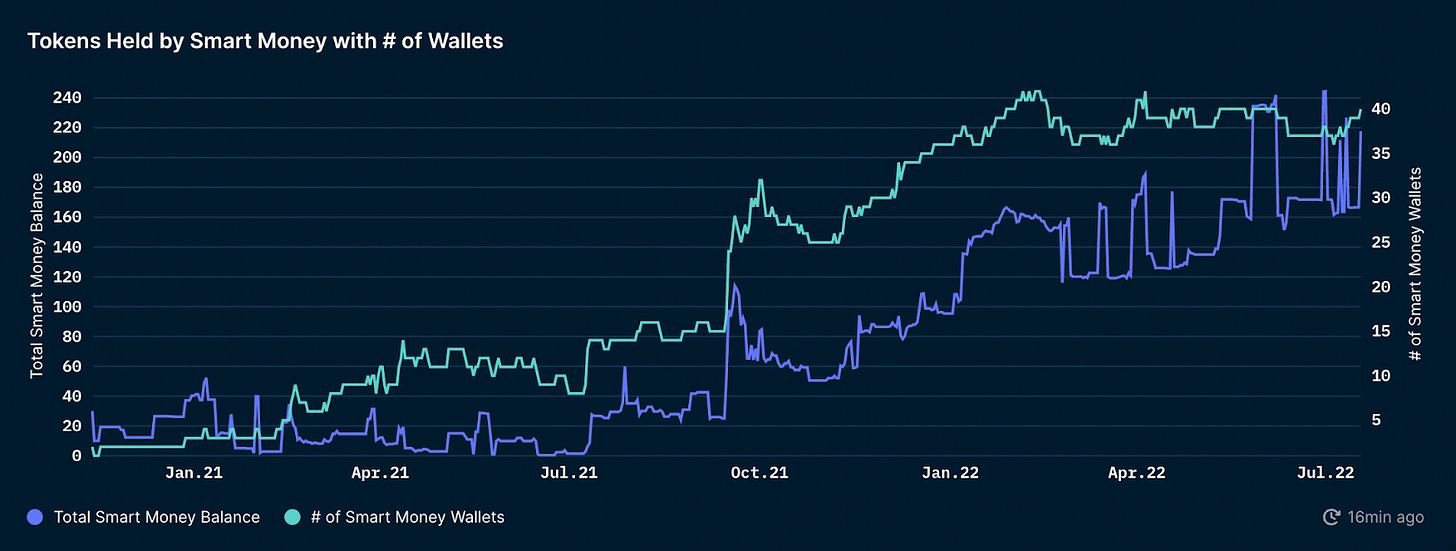The width and height of the screenshot is (1456, 551).
Task: Click the purple Total Smart Money Balance dot
Action: (37, 517)
